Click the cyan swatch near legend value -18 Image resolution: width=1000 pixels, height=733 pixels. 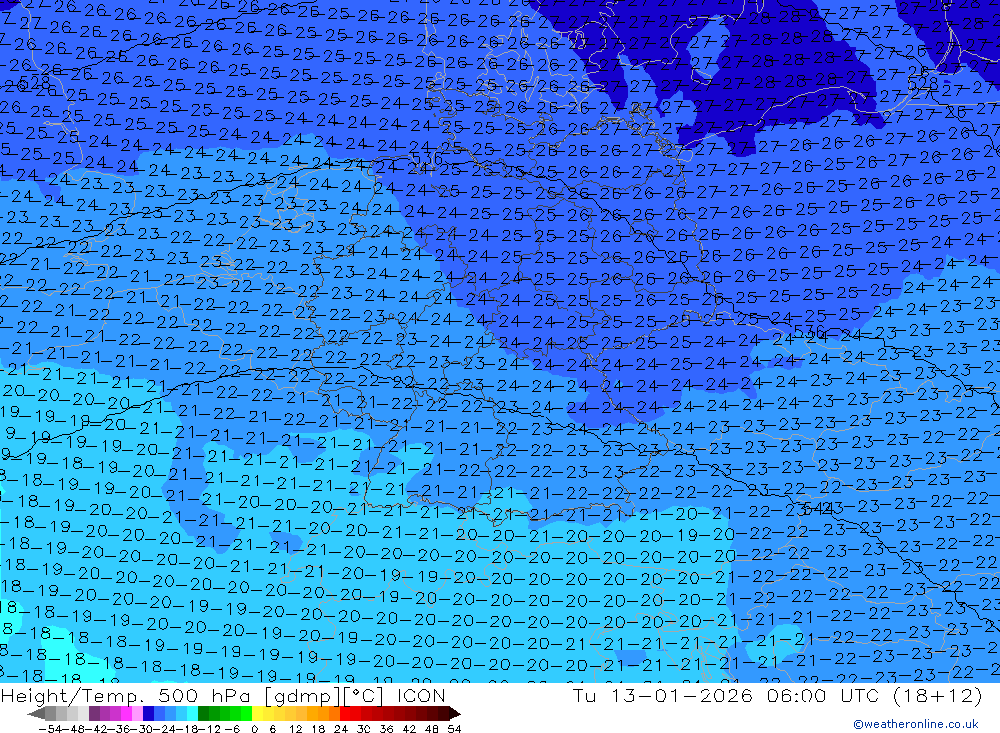tap(192, 713)
